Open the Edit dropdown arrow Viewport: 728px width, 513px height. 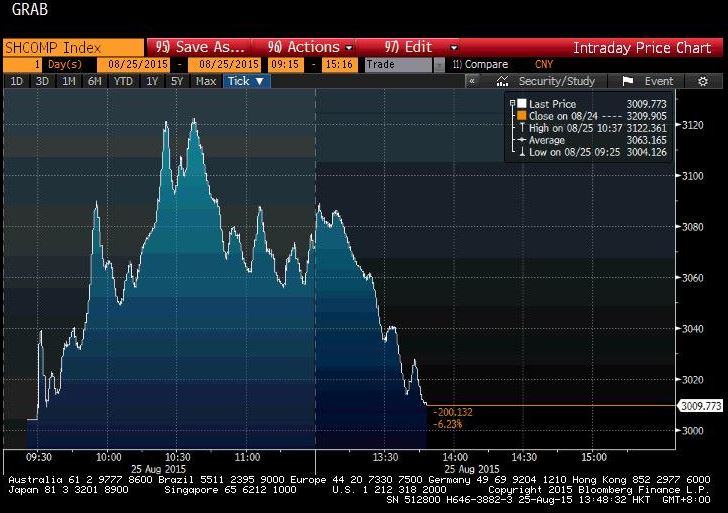click(x=454, y=47)
